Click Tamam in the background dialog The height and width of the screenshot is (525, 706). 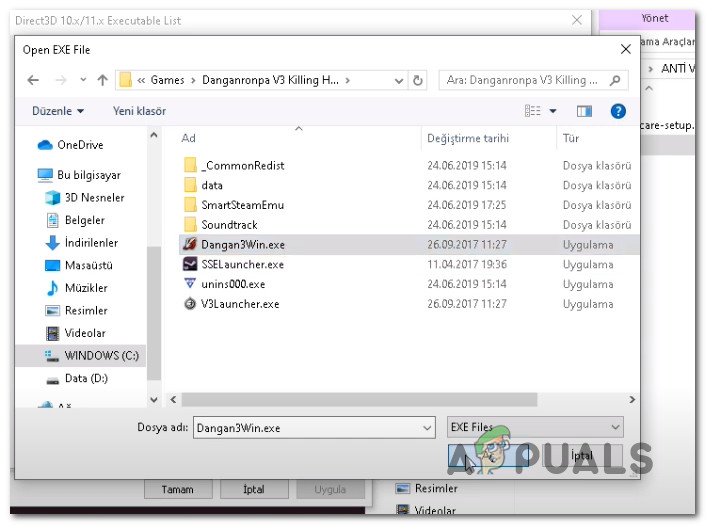(178, 489)
